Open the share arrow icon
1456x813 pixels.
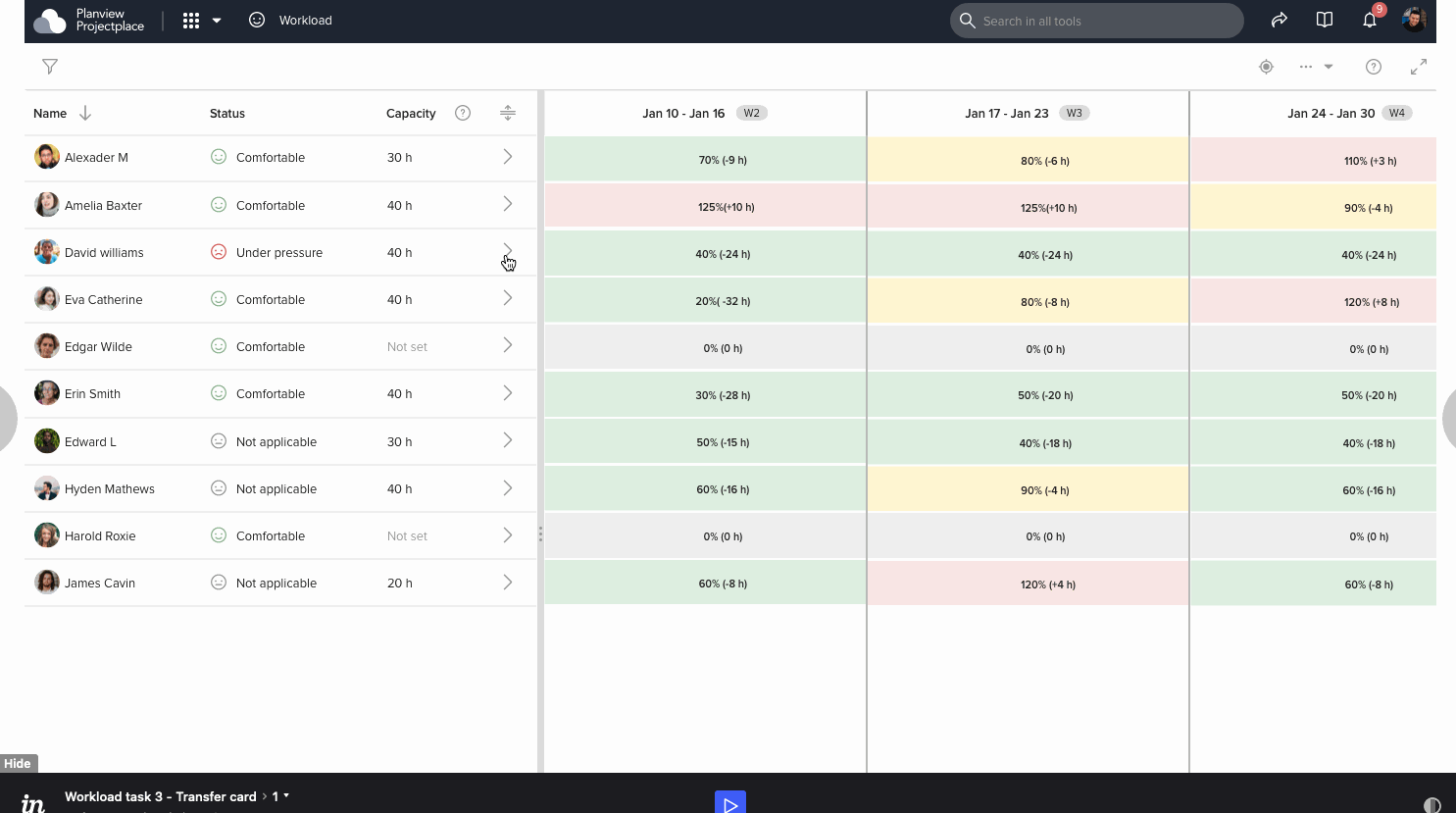[1279, 21]
